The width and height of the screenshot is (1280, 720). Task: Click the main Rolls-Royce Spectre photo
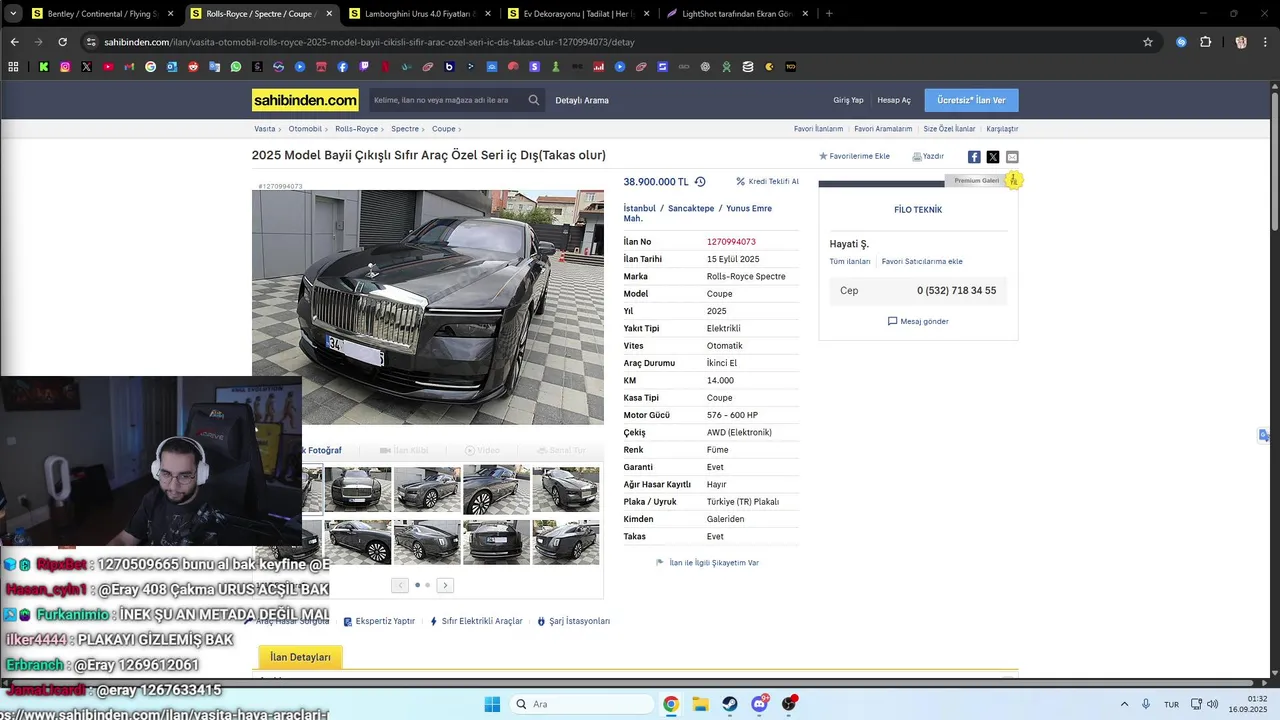tap(428, 307)
